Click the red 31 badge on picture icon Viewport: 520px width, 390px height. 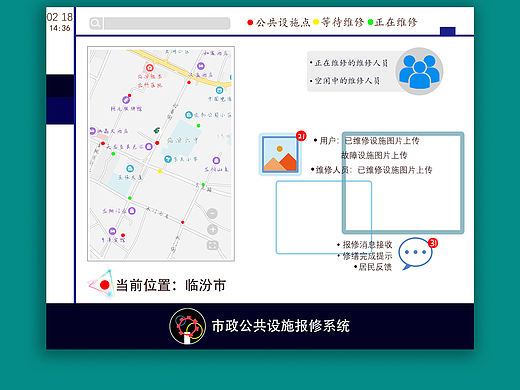[x=301, y=136]
